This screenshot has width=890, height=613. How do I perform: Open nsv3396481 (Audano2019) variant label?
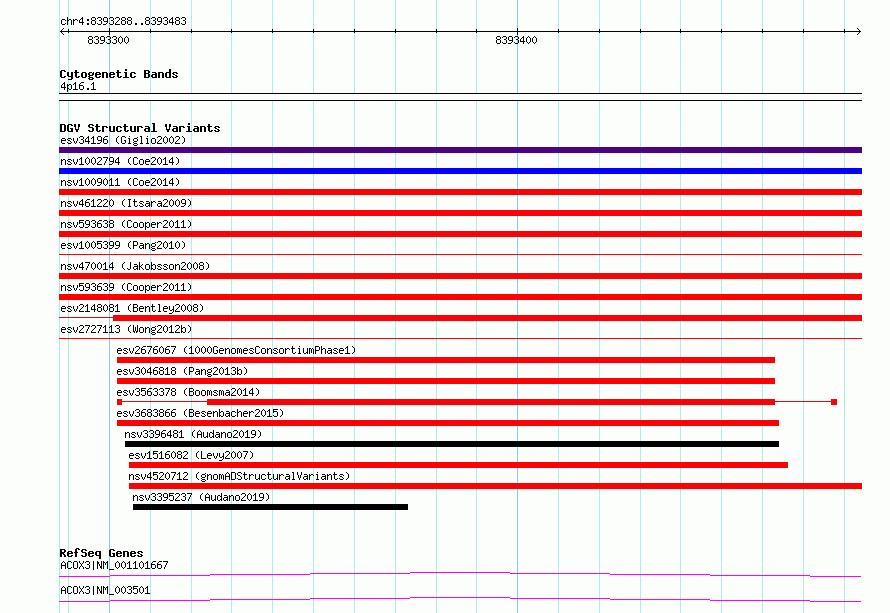[193, 434]
